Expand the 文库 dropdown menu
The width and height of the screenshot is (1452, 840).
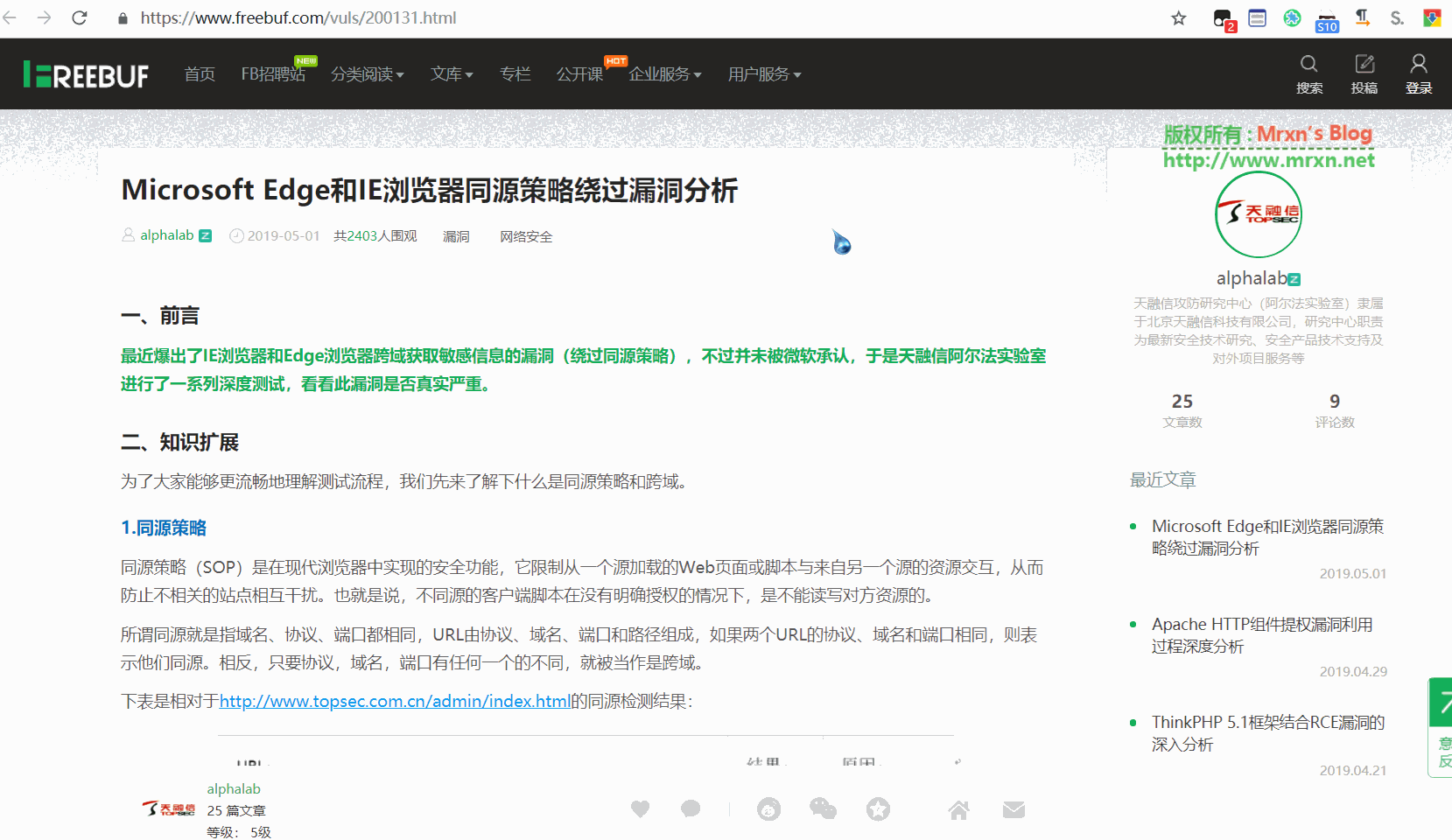[452, 74]
